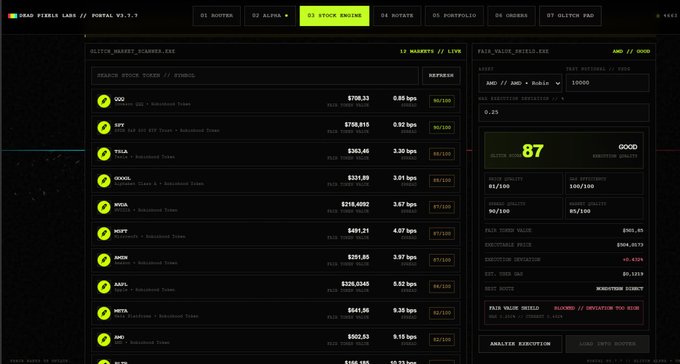Click the GOOGL 88/100 score badge
The width and height of the screenshot is (680, 364).
tap(442, 181)
